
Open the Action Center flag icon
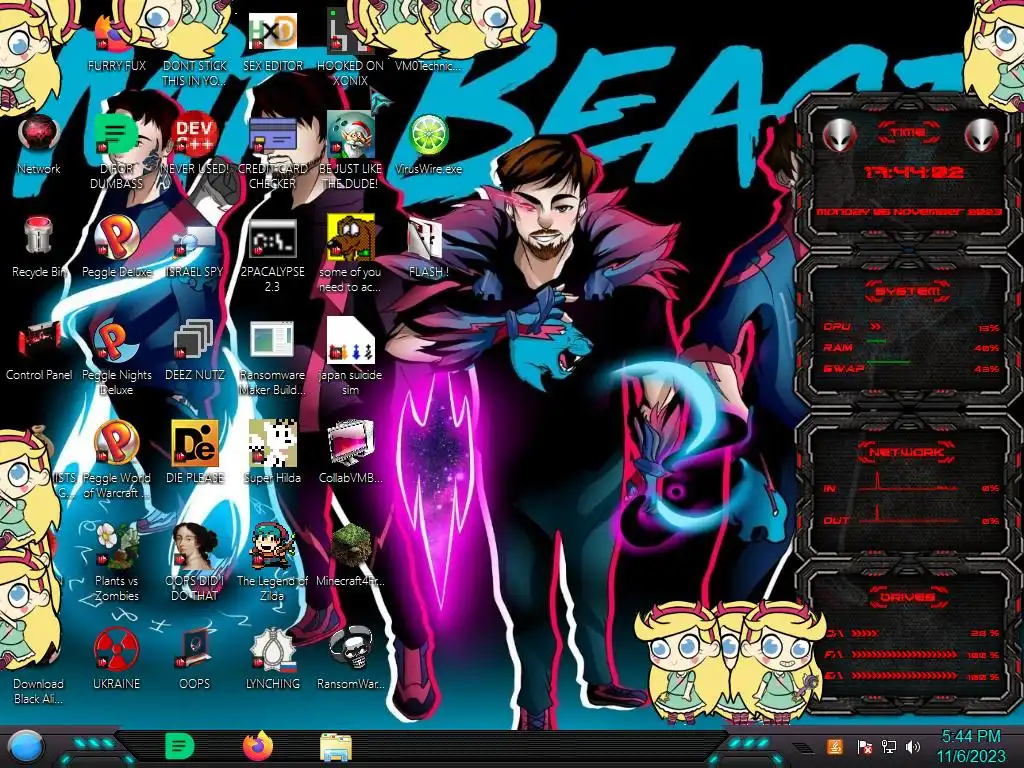click(x=864, y=746)
